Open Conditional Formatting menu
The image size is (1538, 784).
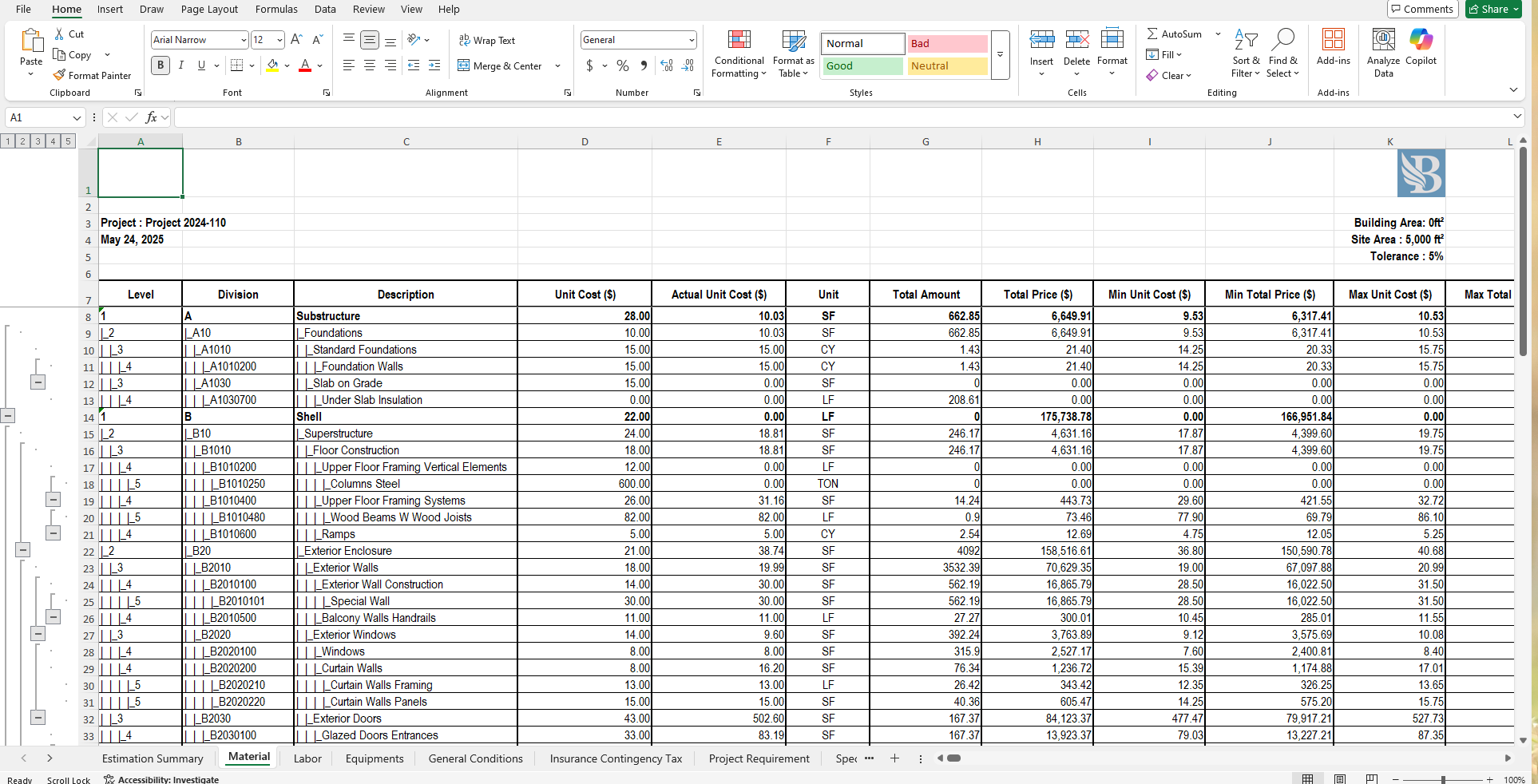739,54
